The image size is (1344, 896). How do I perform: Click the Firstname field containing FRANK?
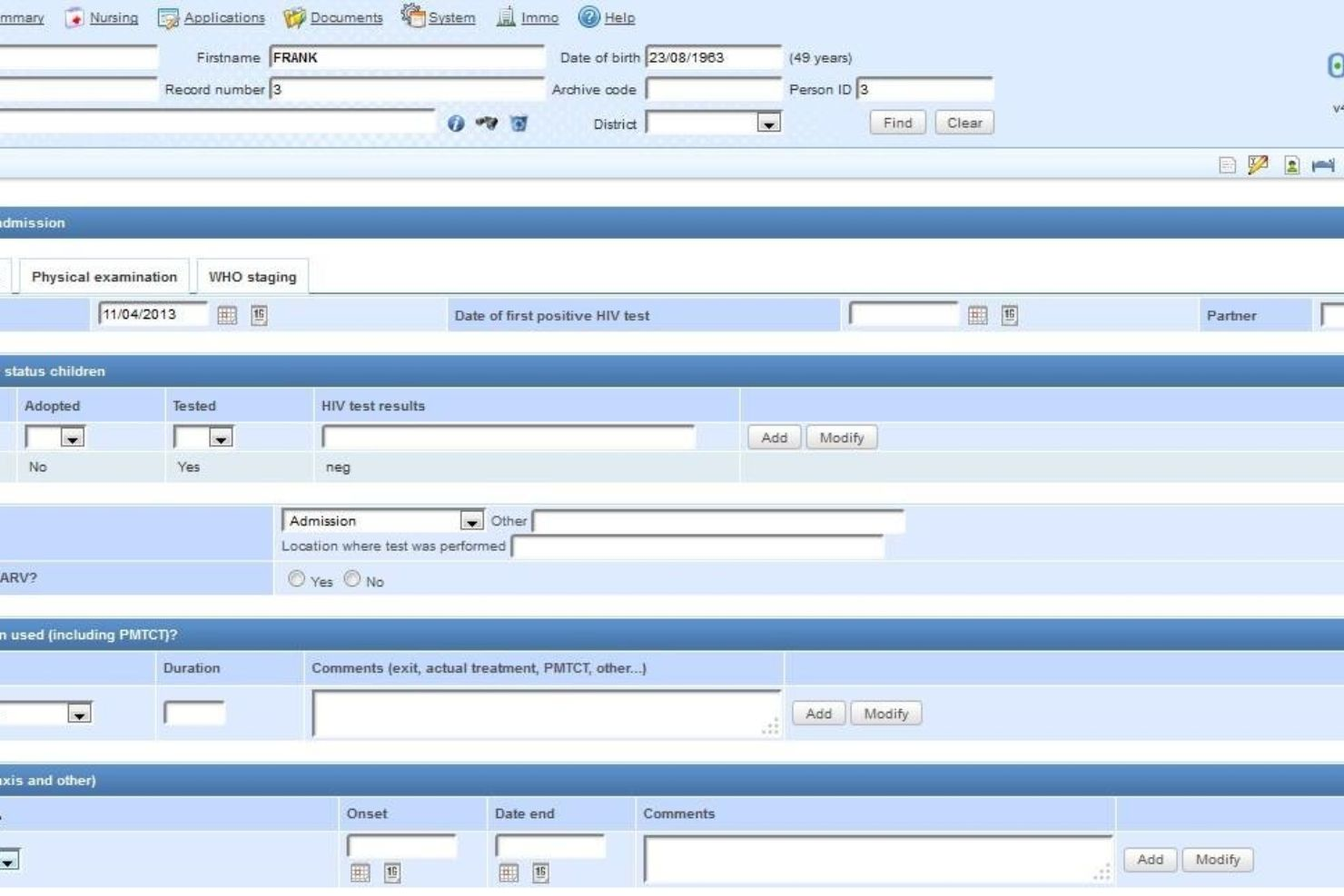(x=407, y=57)
